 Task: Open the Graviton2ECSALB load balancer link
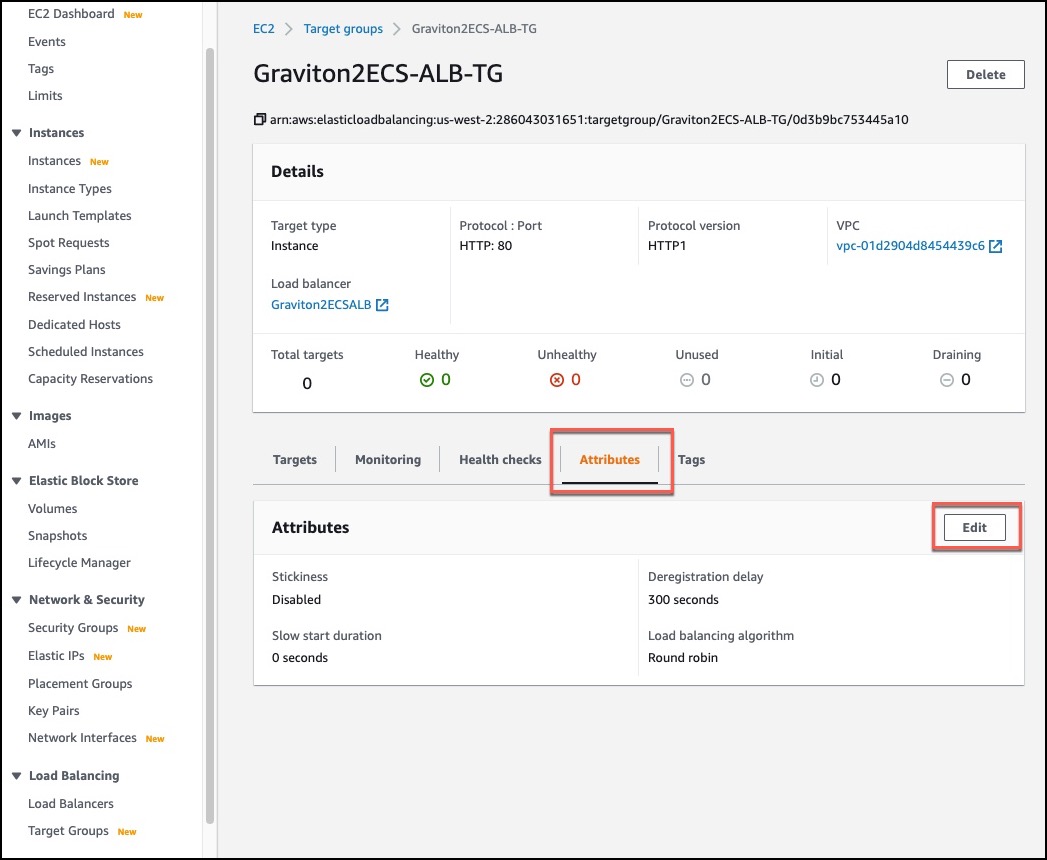click(321, 304)
